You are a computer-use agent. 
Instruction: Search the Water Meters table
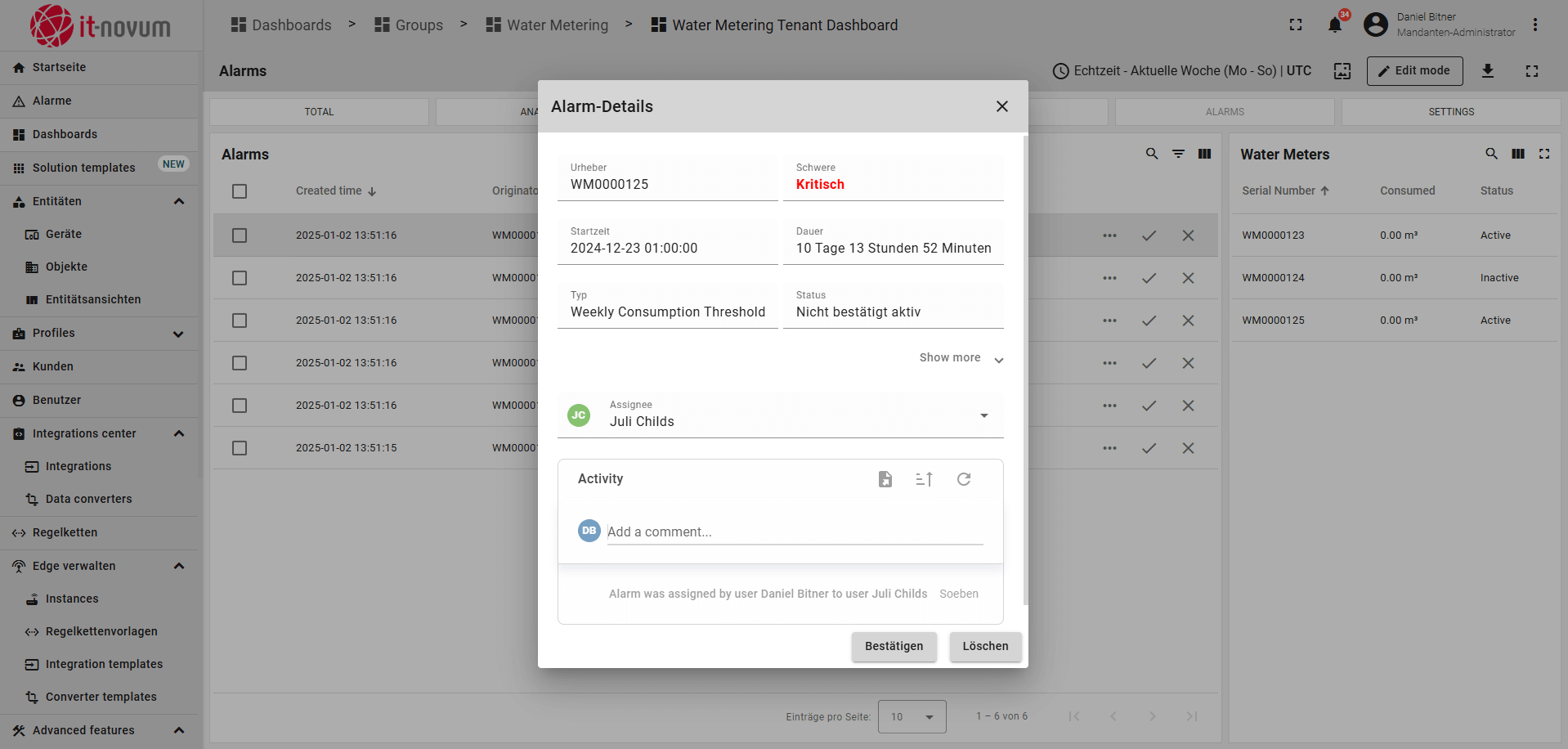(x=1491, y=154)
